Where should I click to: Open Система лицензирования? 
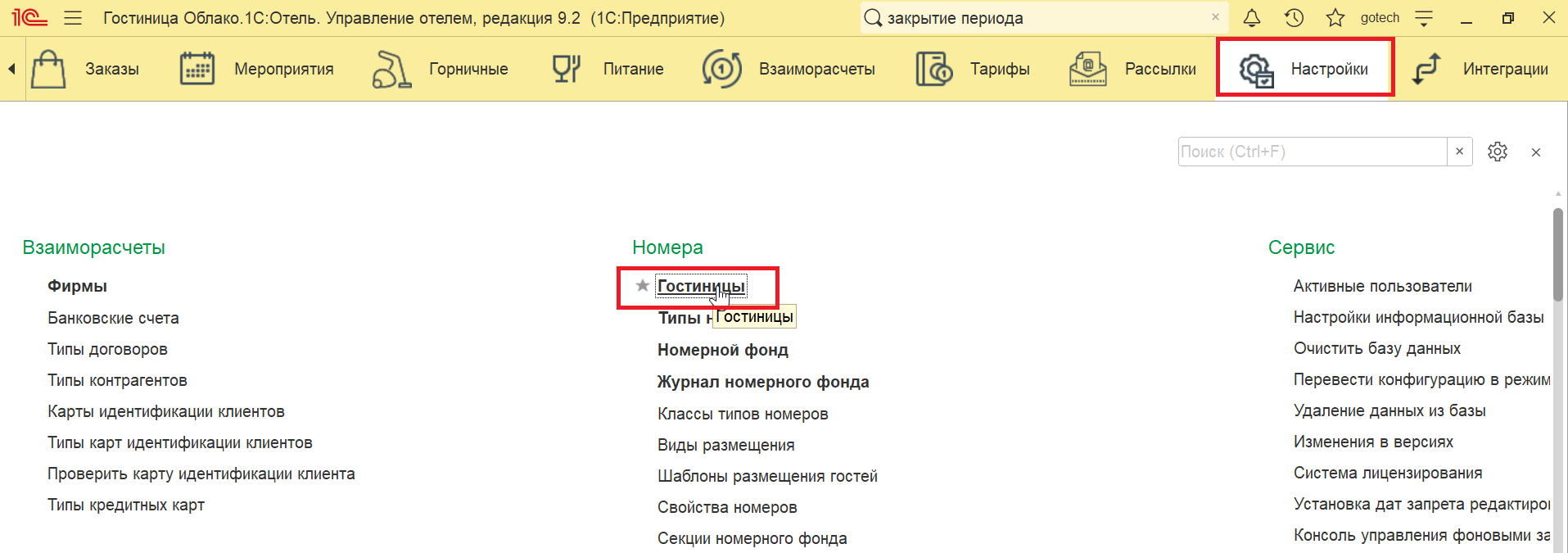(x=1388, y=473)
